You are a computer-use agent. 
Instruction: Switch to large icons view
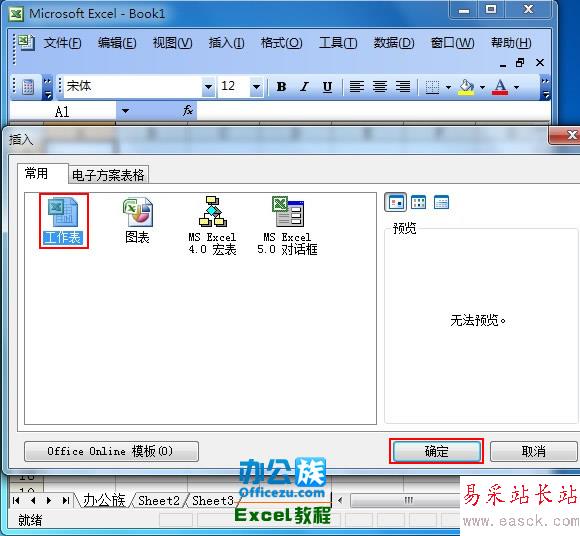click(395, 202)
